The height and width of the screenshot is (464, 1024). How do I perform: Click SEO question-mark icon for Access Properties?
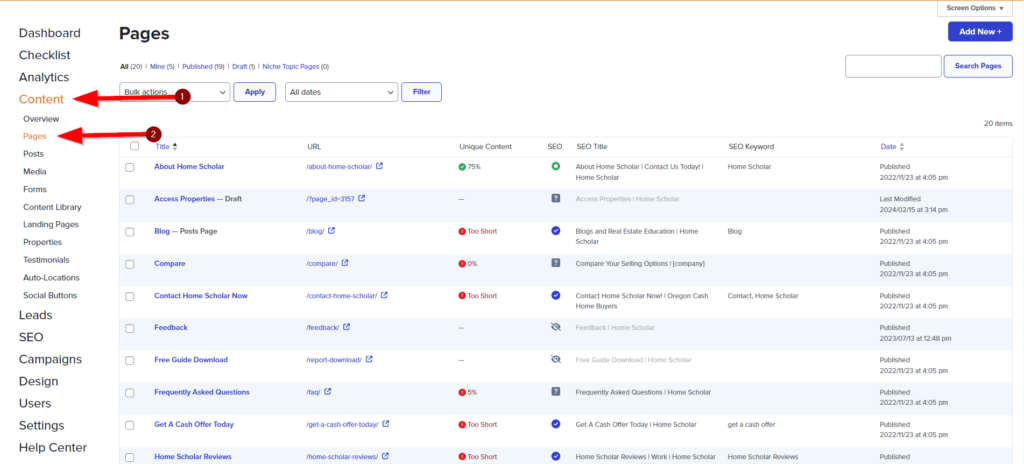pyautogui.click(x=556, y=198)
